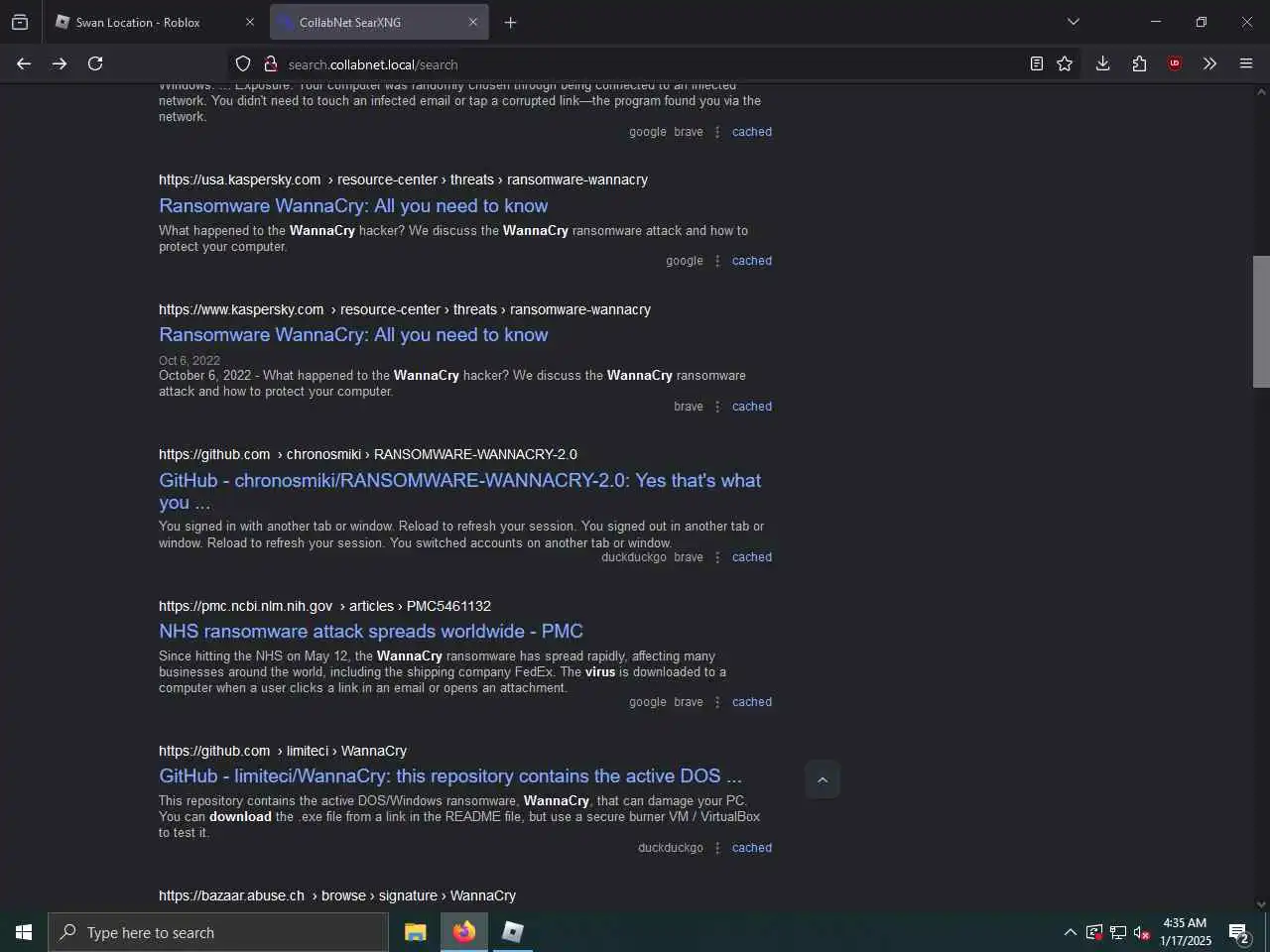Bookmark this page with star icon
This screenshot has width=1270, height=952.
(x=1065, y=63)
